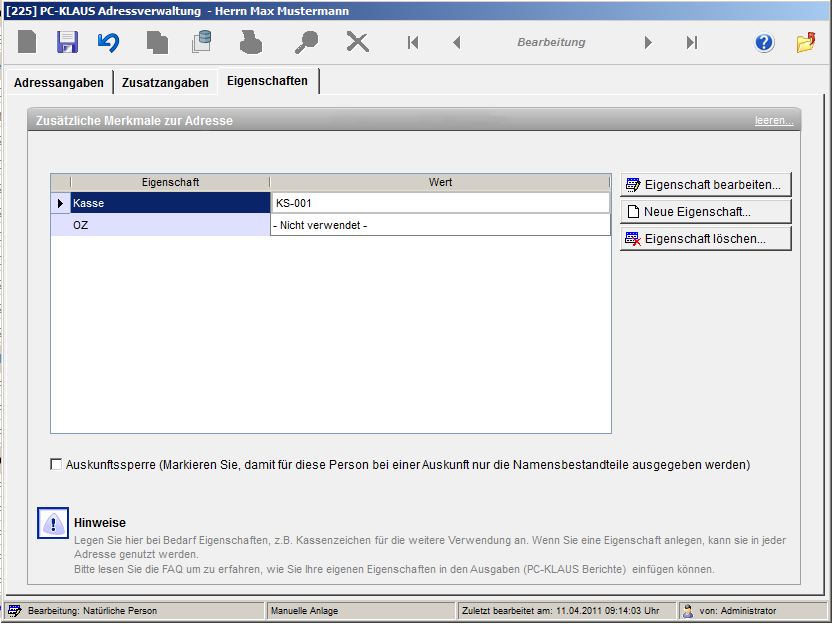Jump to the last record
Screen dimensions: 832x624
click(x=692, y=42)
